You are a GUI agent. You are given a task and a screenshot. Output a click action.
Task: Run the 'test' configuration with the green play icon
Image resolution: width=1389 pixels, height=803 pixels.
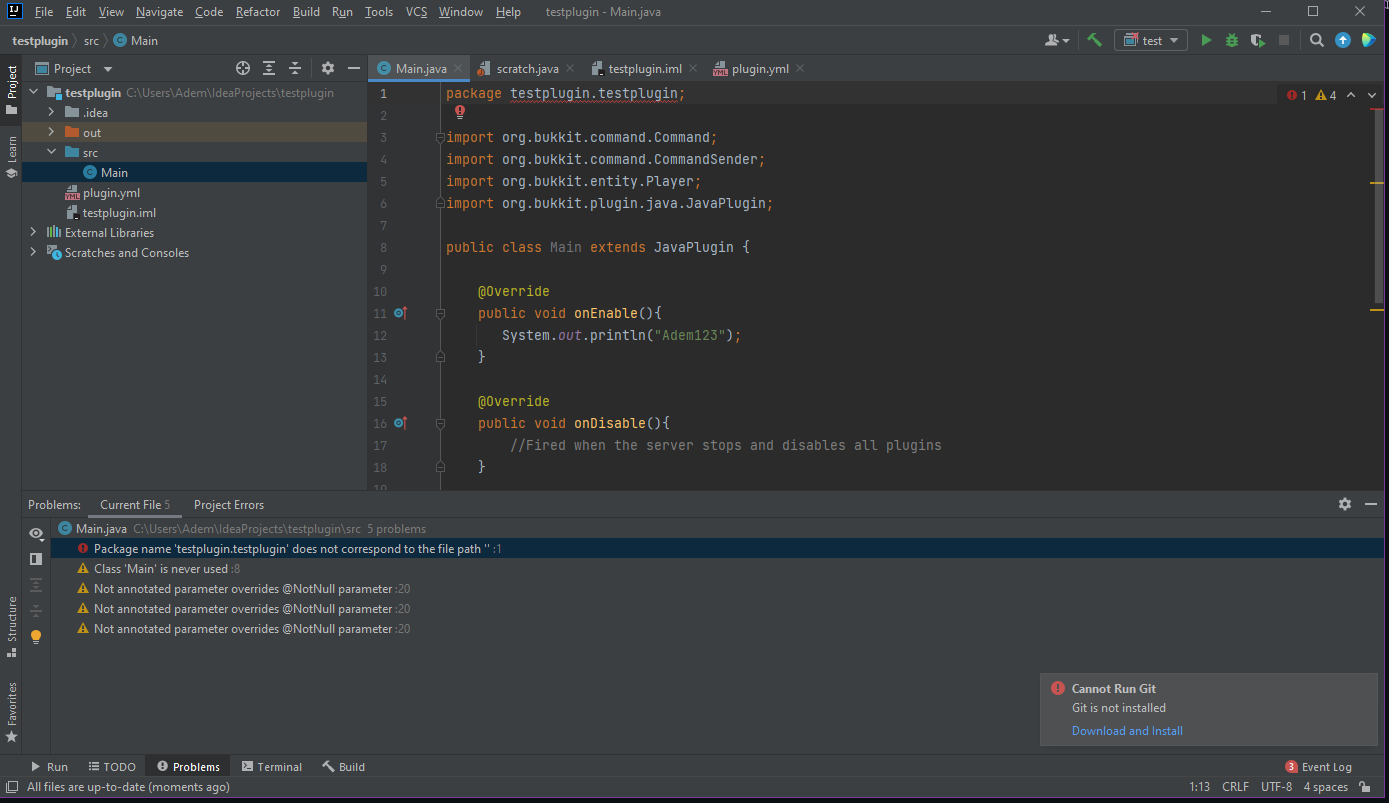tap(1206, 40)
